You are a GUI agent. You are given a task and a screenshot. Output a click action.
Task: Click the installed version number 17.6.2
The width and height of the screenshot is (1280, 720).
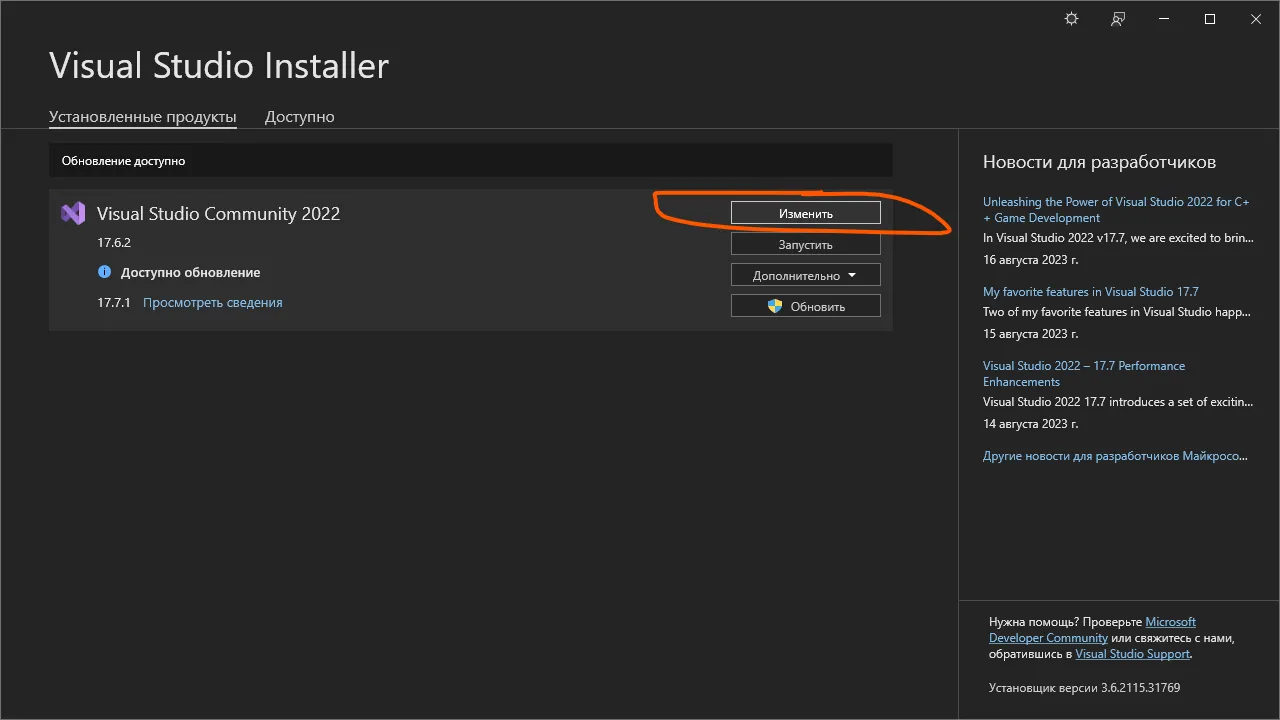point(114,242)
